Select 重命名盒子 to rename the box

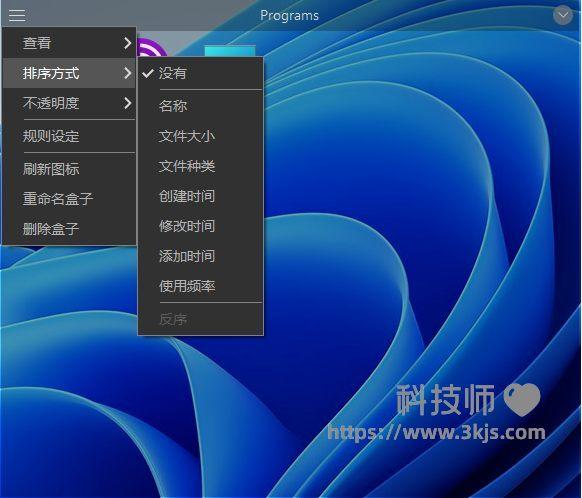69,199
